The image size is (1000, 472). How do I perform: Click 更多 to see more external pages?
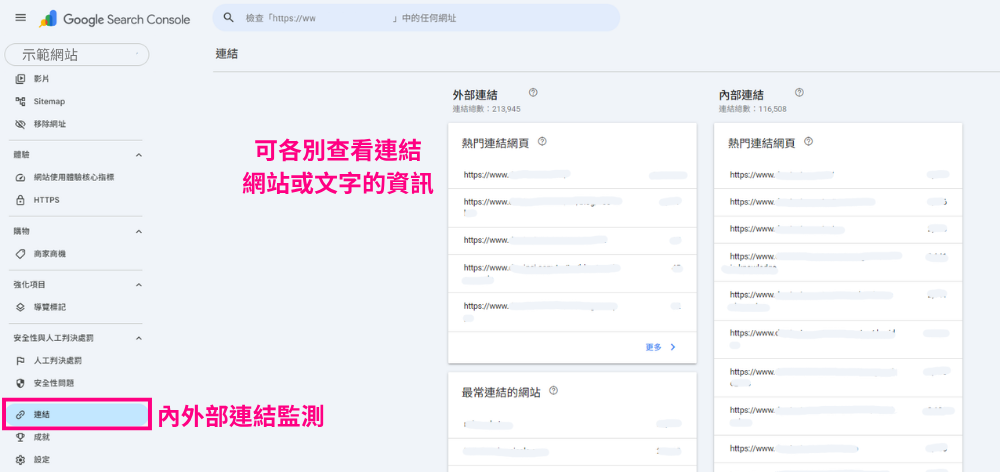(x=653, y=347)
